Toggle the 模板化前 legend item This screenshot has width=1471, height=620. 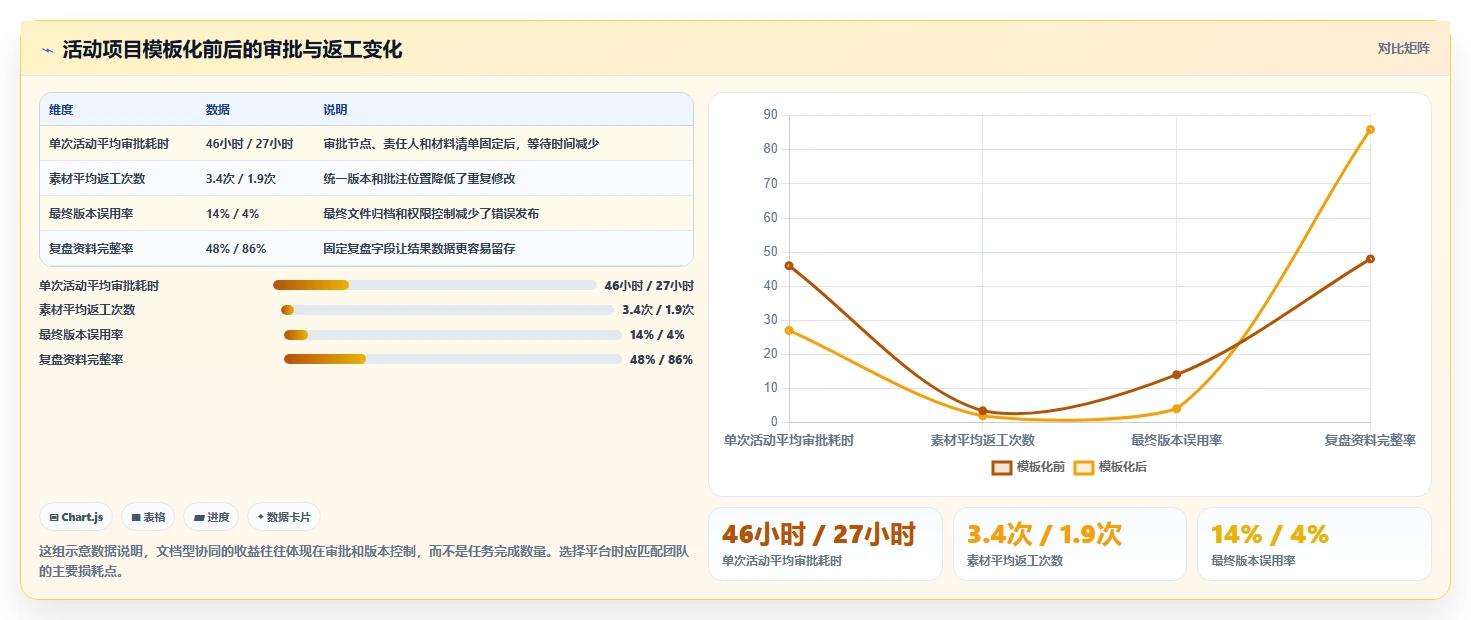(x=1028, y=467)
